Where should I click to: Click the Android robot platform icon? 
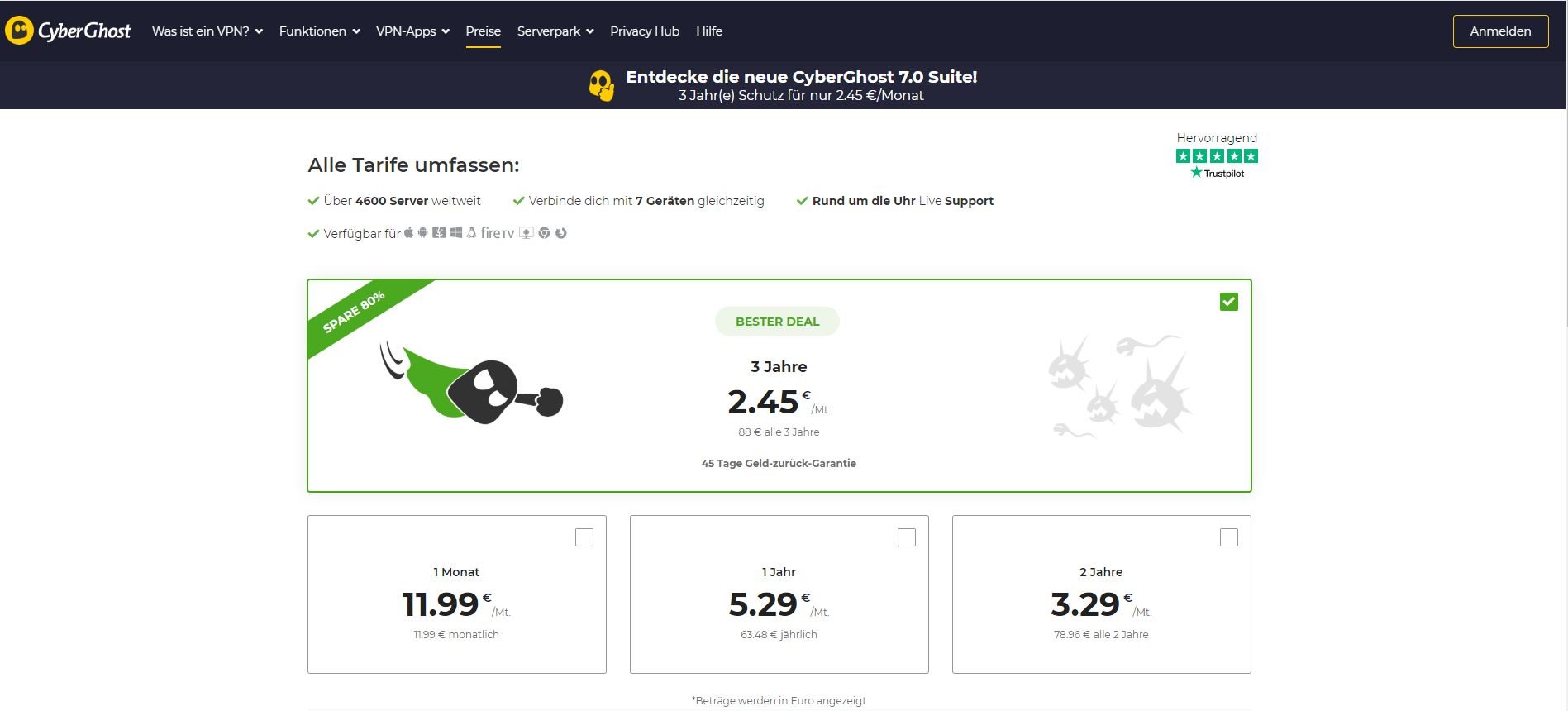click(423, 233)
